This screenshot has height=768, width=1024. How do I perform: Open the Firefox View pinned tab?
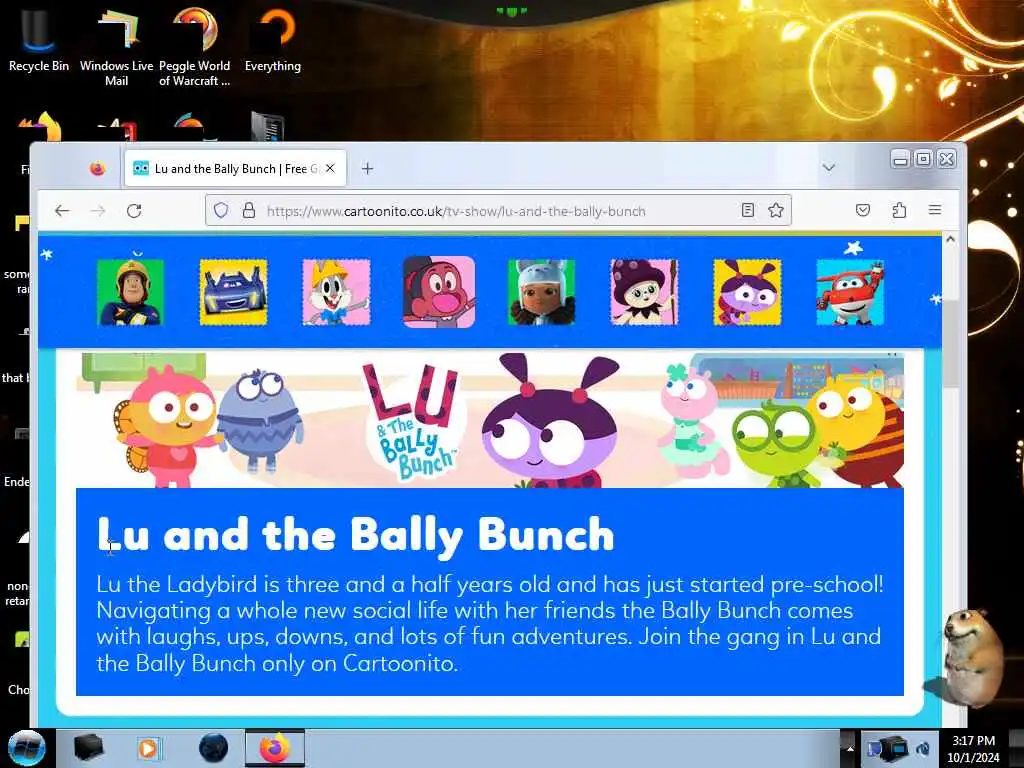pos(97,169)
